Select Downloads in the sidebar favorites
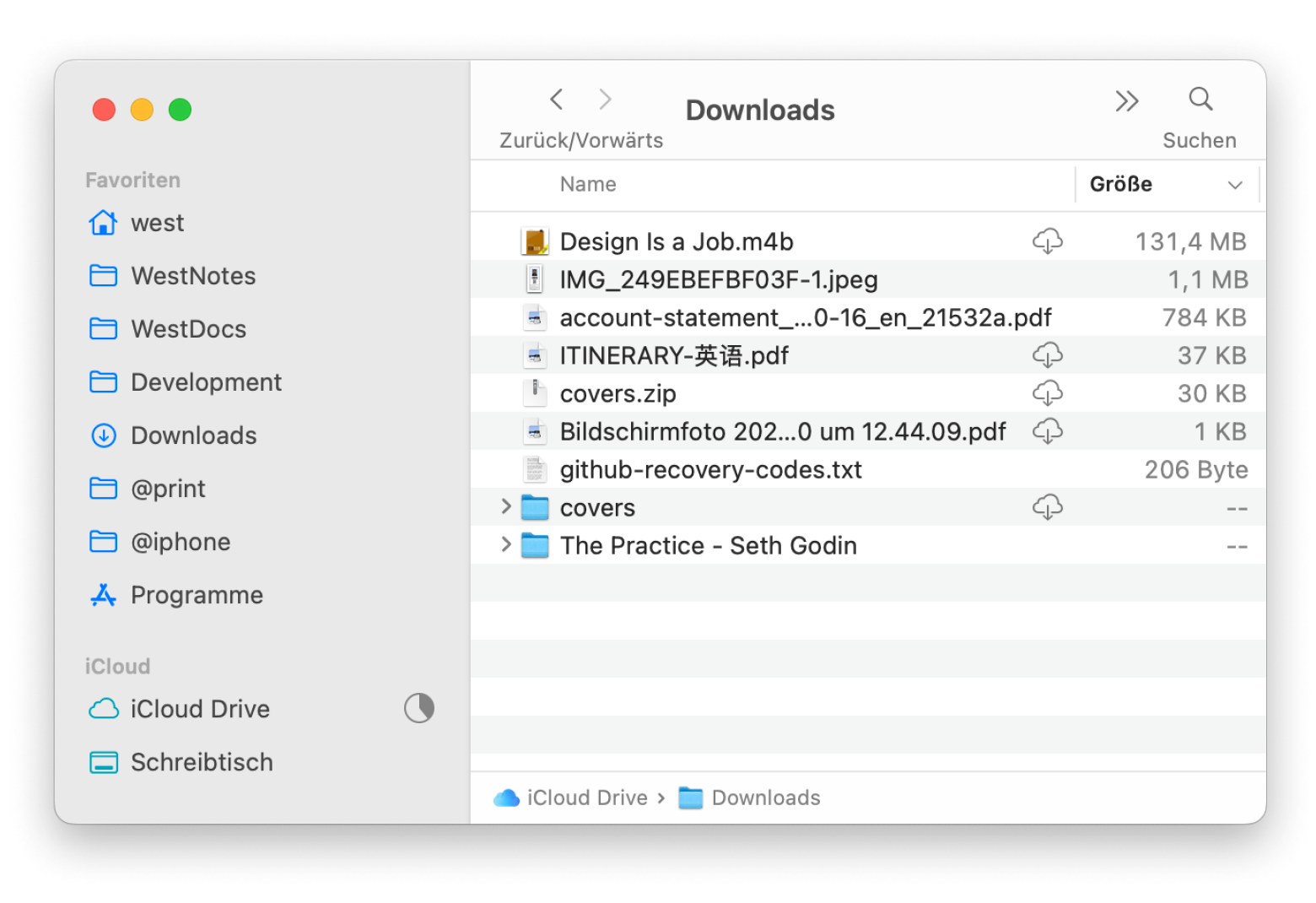The width and height of the screenshot is (1316, 903). point(193,435)
